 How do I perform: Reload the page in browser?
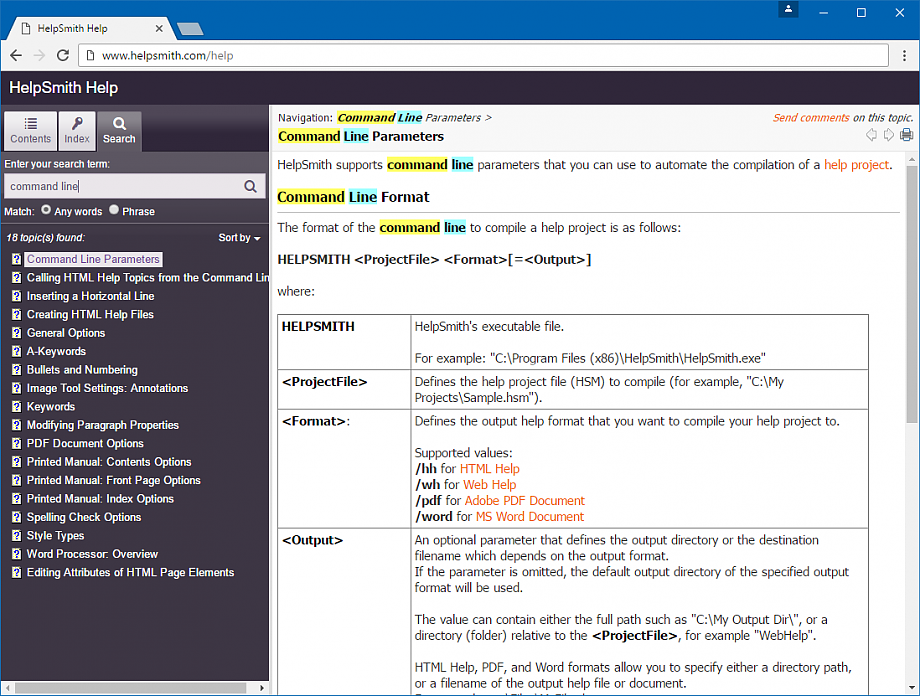click(63, 56)
